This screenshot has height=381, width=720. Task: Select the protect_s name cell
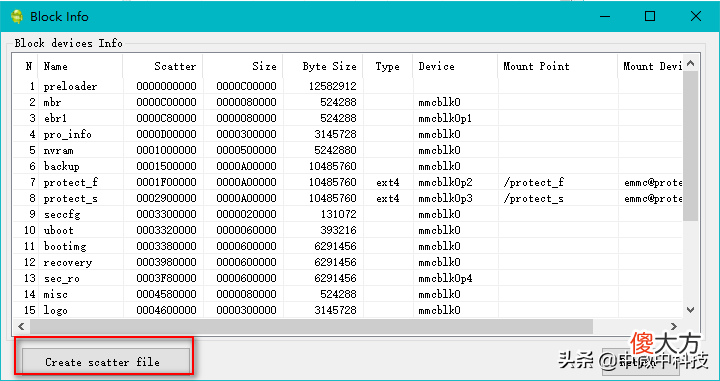(71, 198)
